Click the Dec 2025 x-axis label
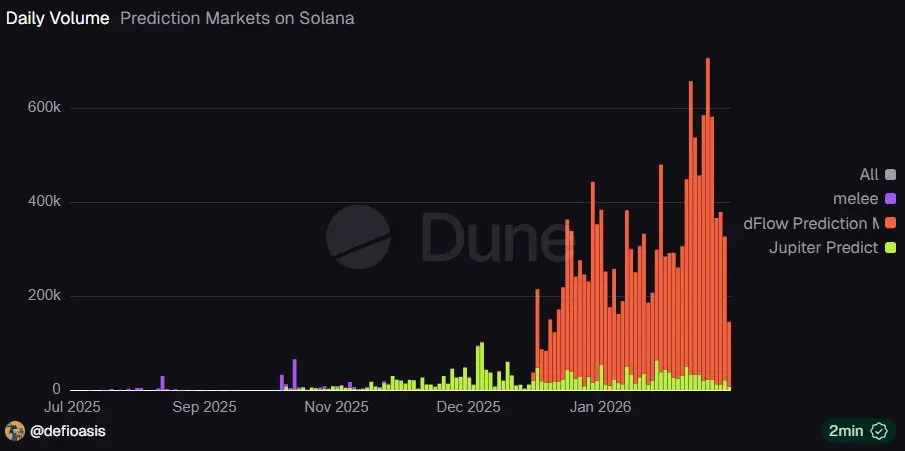 [469, 407]
